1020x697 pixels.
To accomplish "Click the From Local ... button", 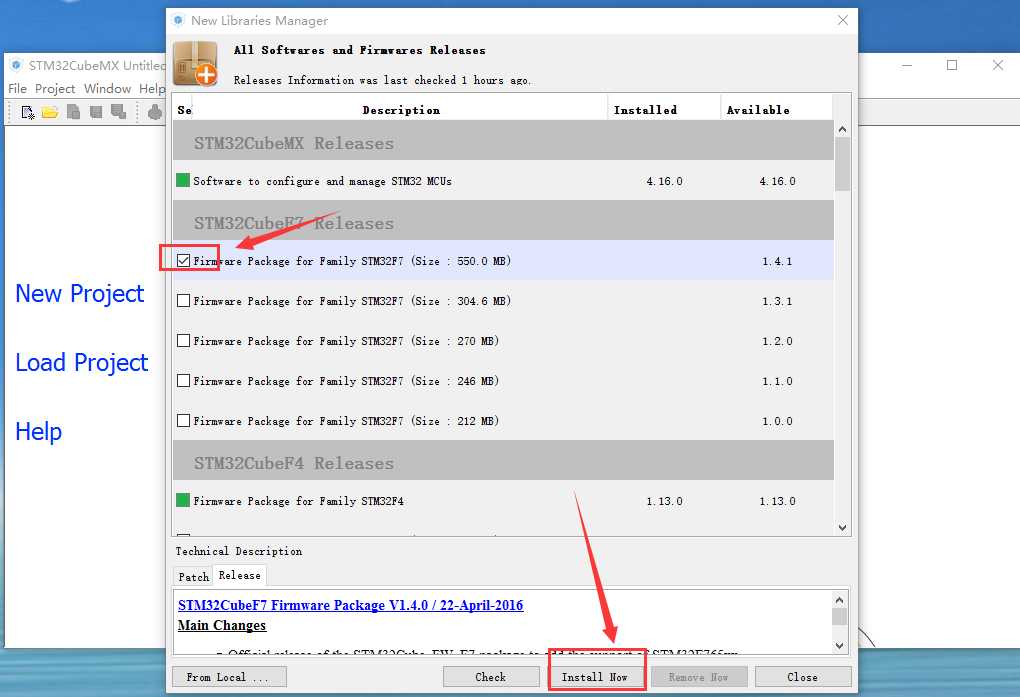I will click(229, 677).
